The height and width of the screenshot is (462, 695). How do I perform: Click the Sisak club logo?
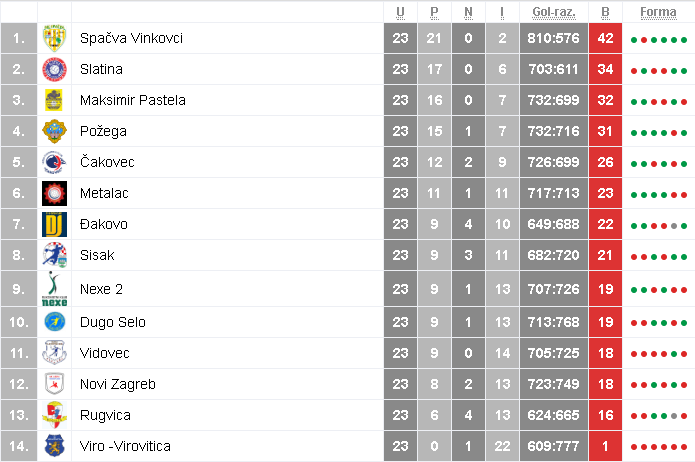53,255
